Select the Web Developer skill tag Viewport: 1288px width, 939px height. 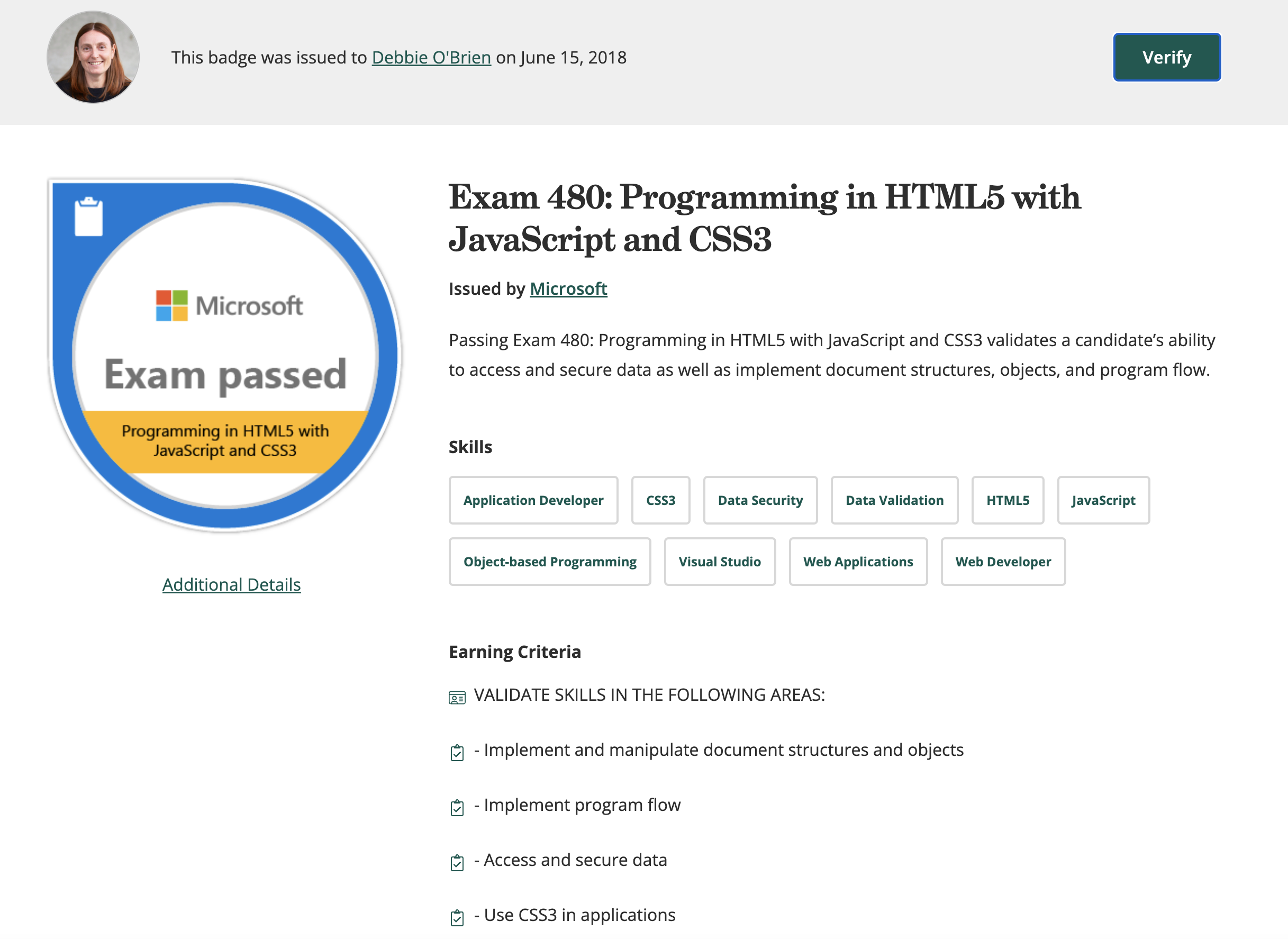click(x=1003, y=562)
